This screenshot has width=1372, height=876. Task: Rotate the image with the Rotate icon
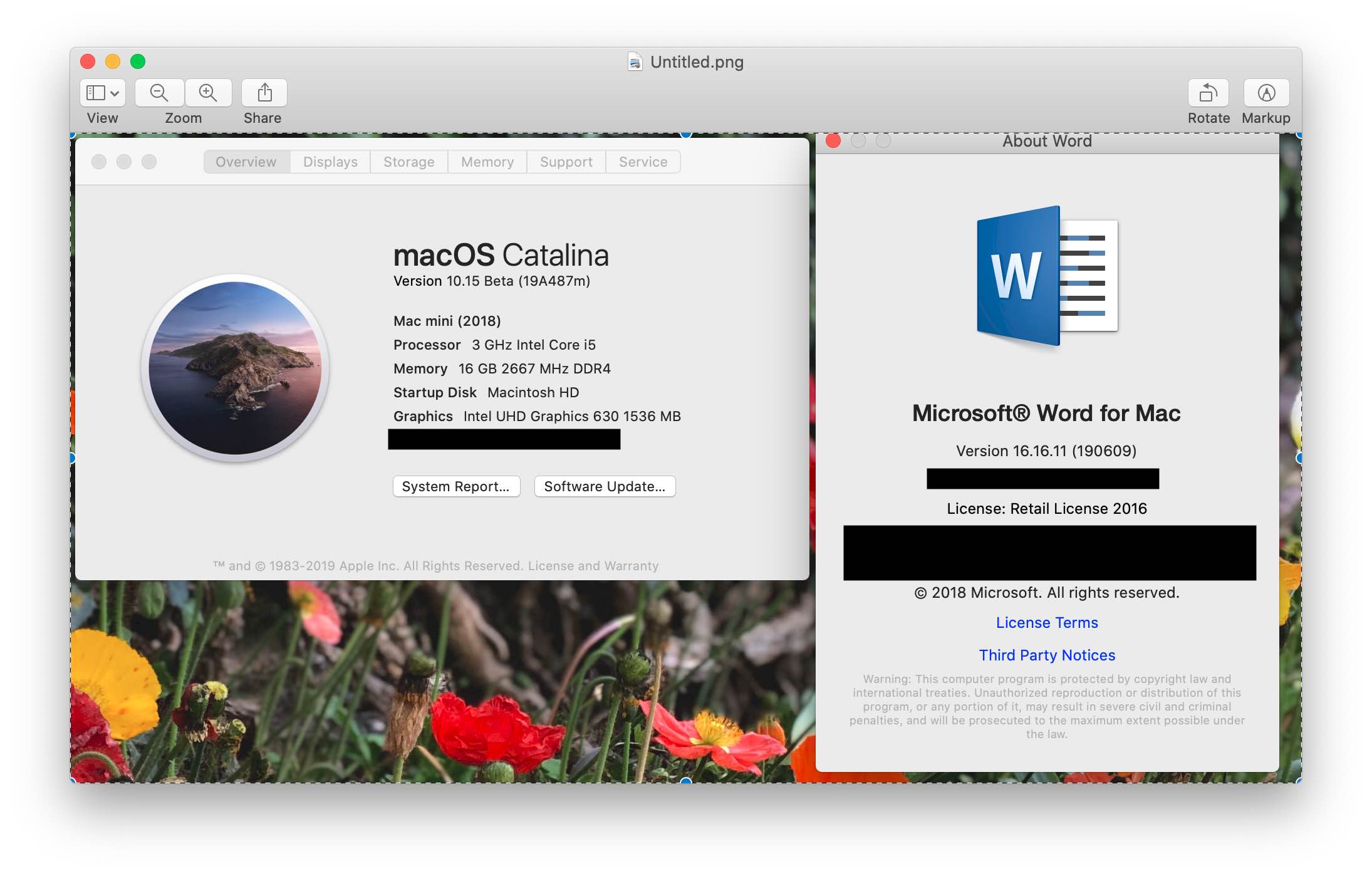(x=1208, y=93)
